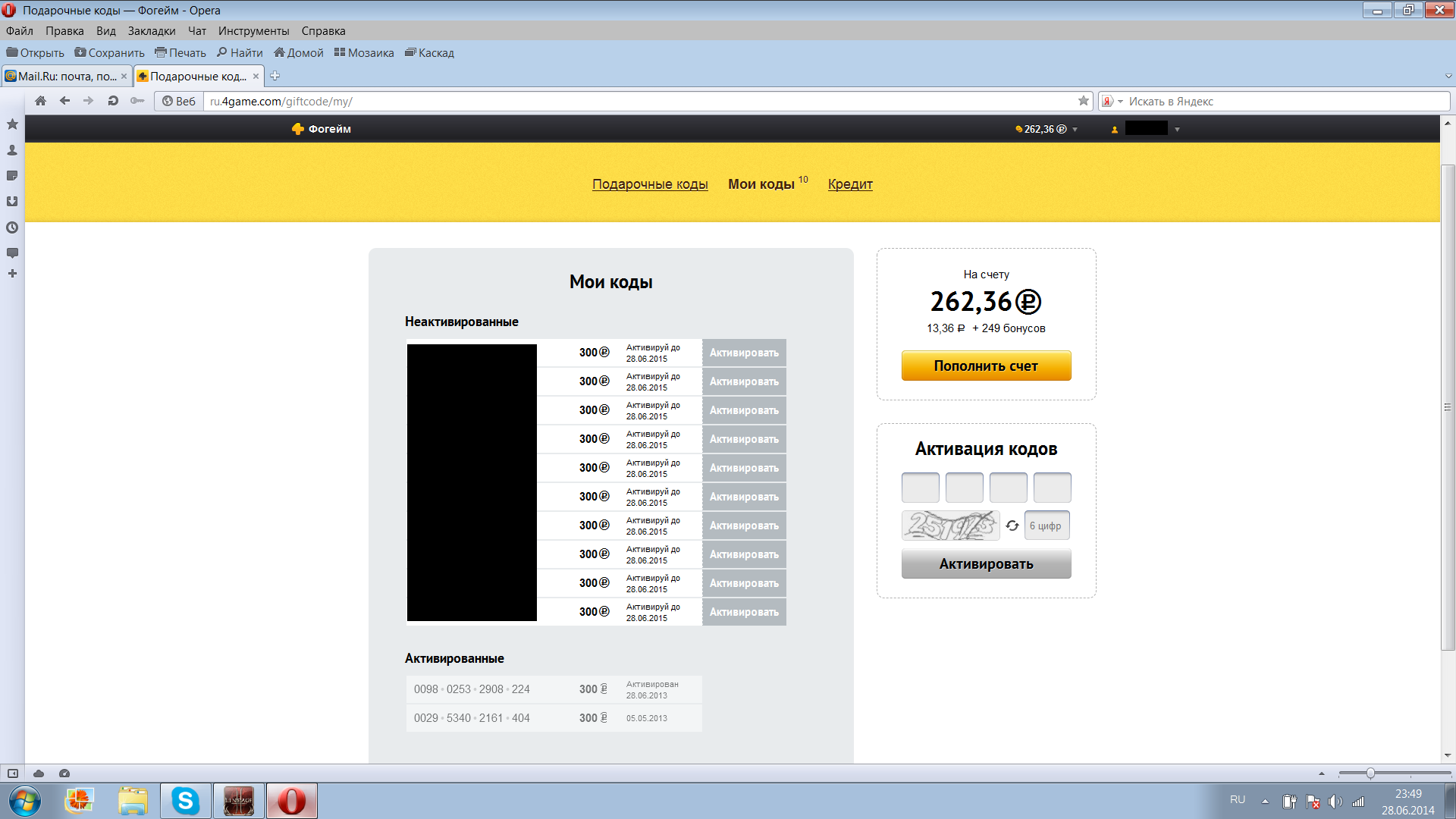Click the address bar URL field

641,101
